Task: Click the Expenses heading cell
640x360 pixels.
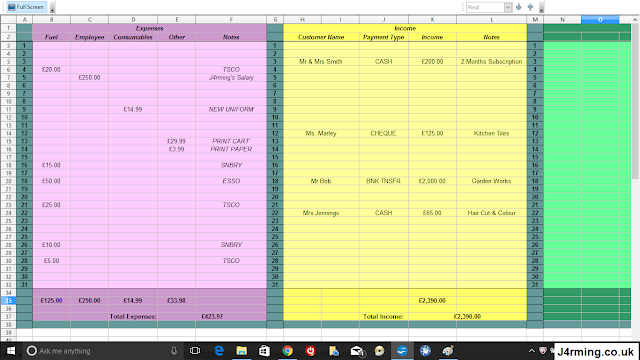Action: click(149, 28)
